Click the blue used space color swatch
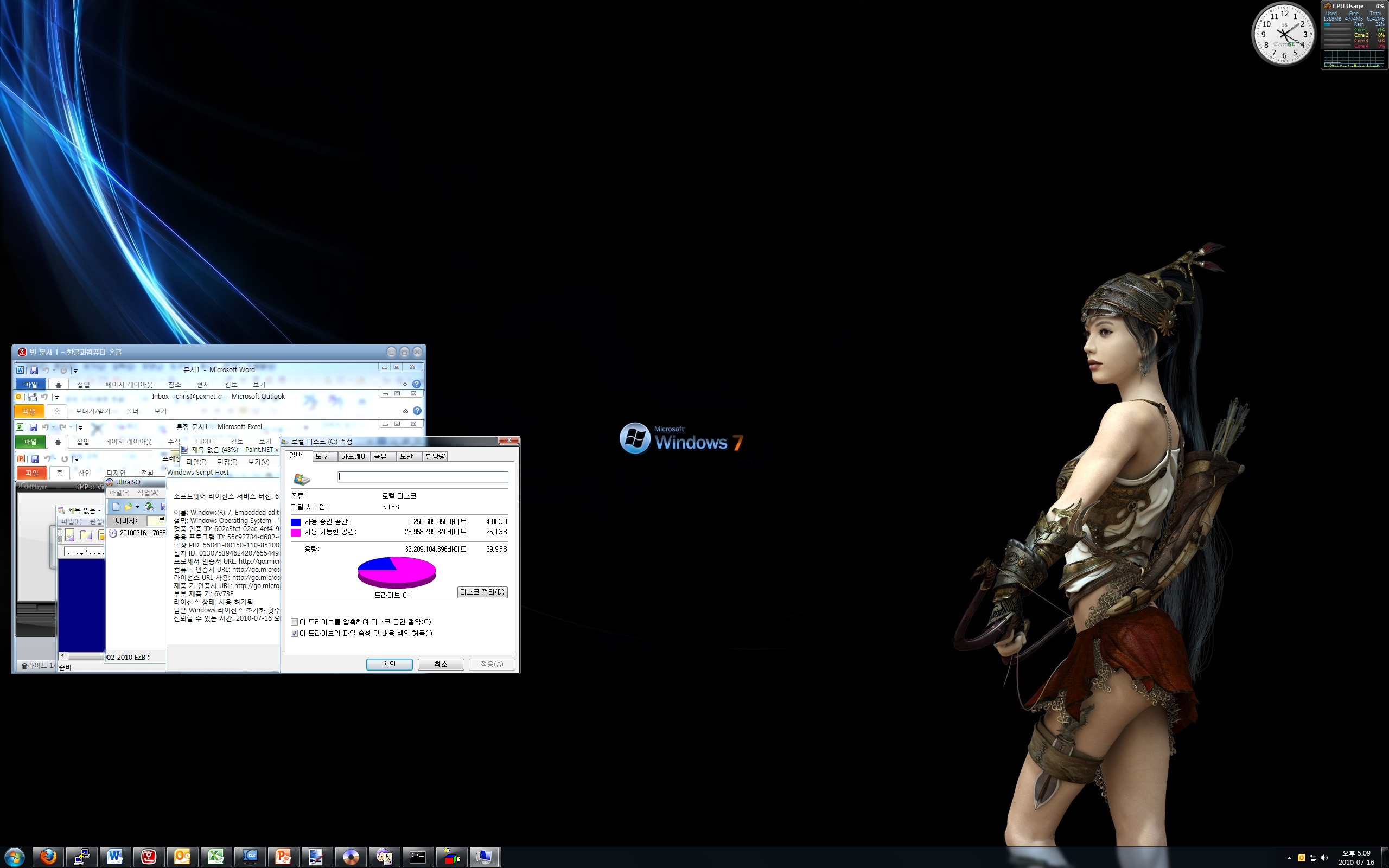 coord(296,522)
